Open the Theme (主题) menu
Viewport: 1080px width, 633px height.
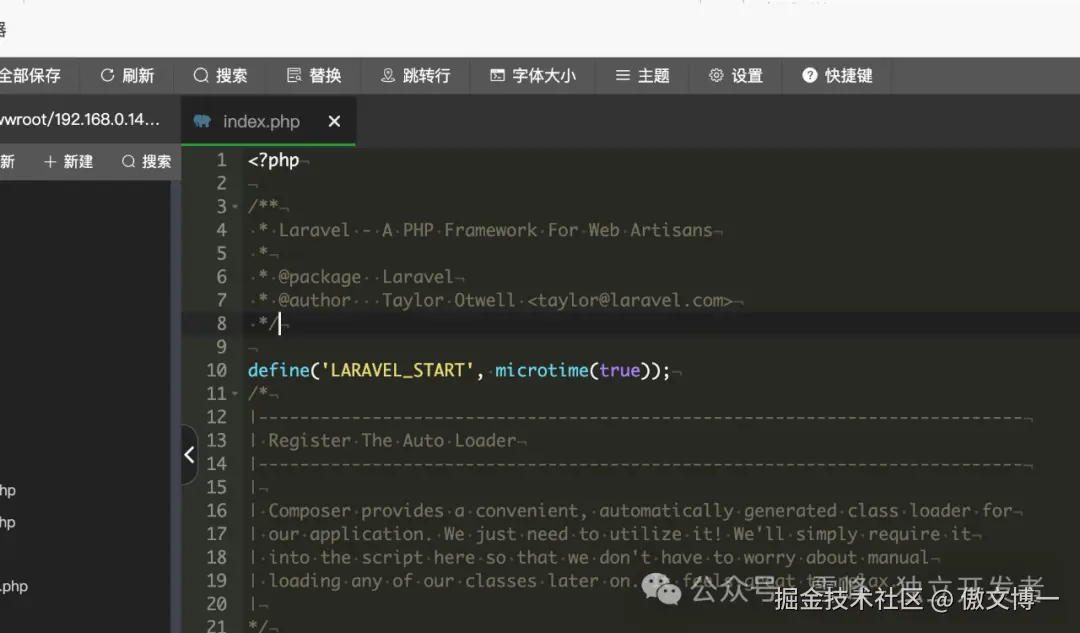click(x=643, y=76)
